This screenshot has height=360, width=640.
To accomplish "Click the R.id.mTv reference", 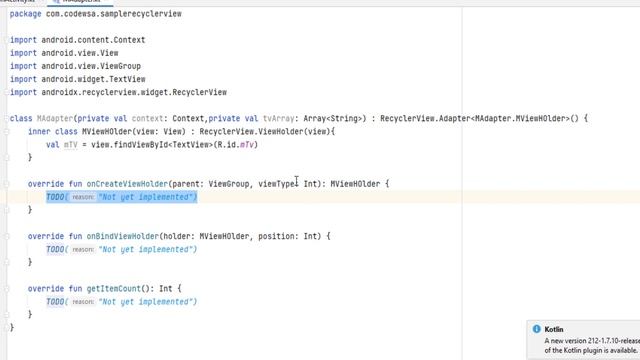I will 236,144.
